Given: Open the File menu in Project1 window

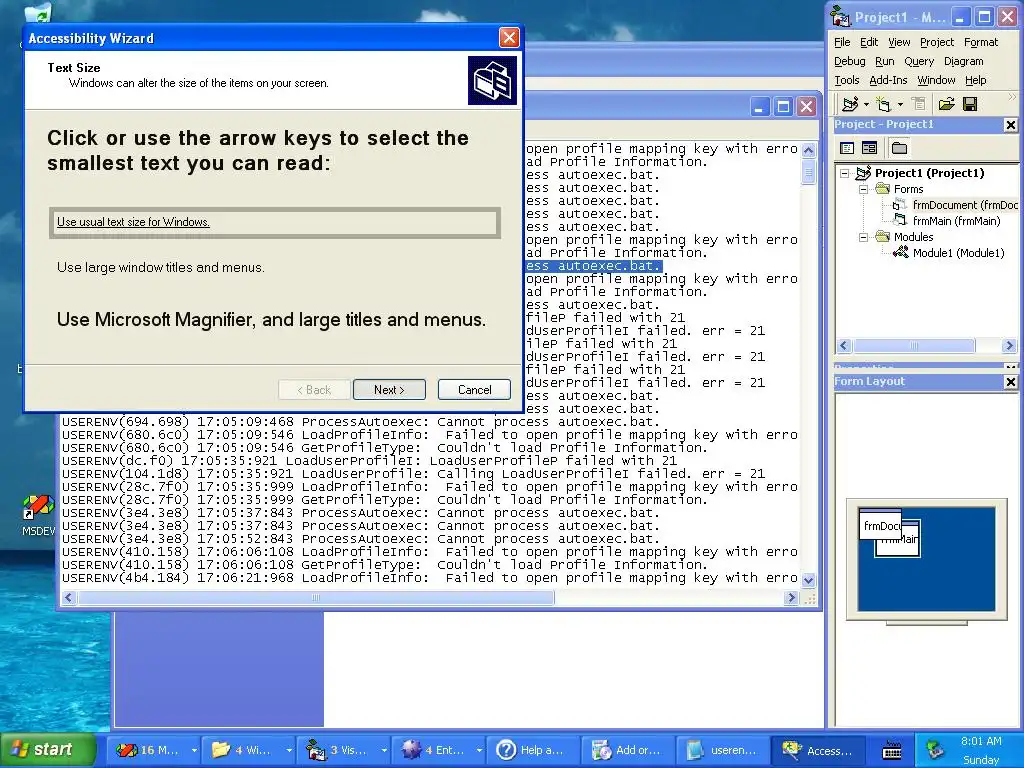Looking at the screenshot, I should click(x=842, y=42).
